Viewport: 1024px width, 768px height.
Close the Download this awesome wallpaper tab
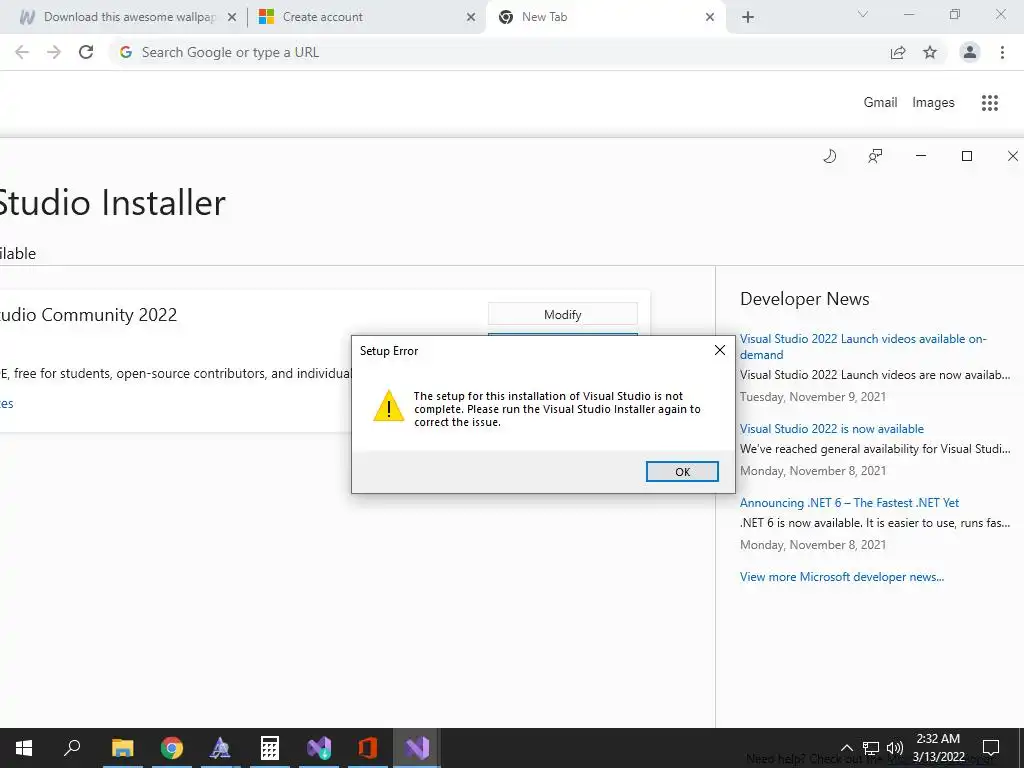tap(232, 17)
